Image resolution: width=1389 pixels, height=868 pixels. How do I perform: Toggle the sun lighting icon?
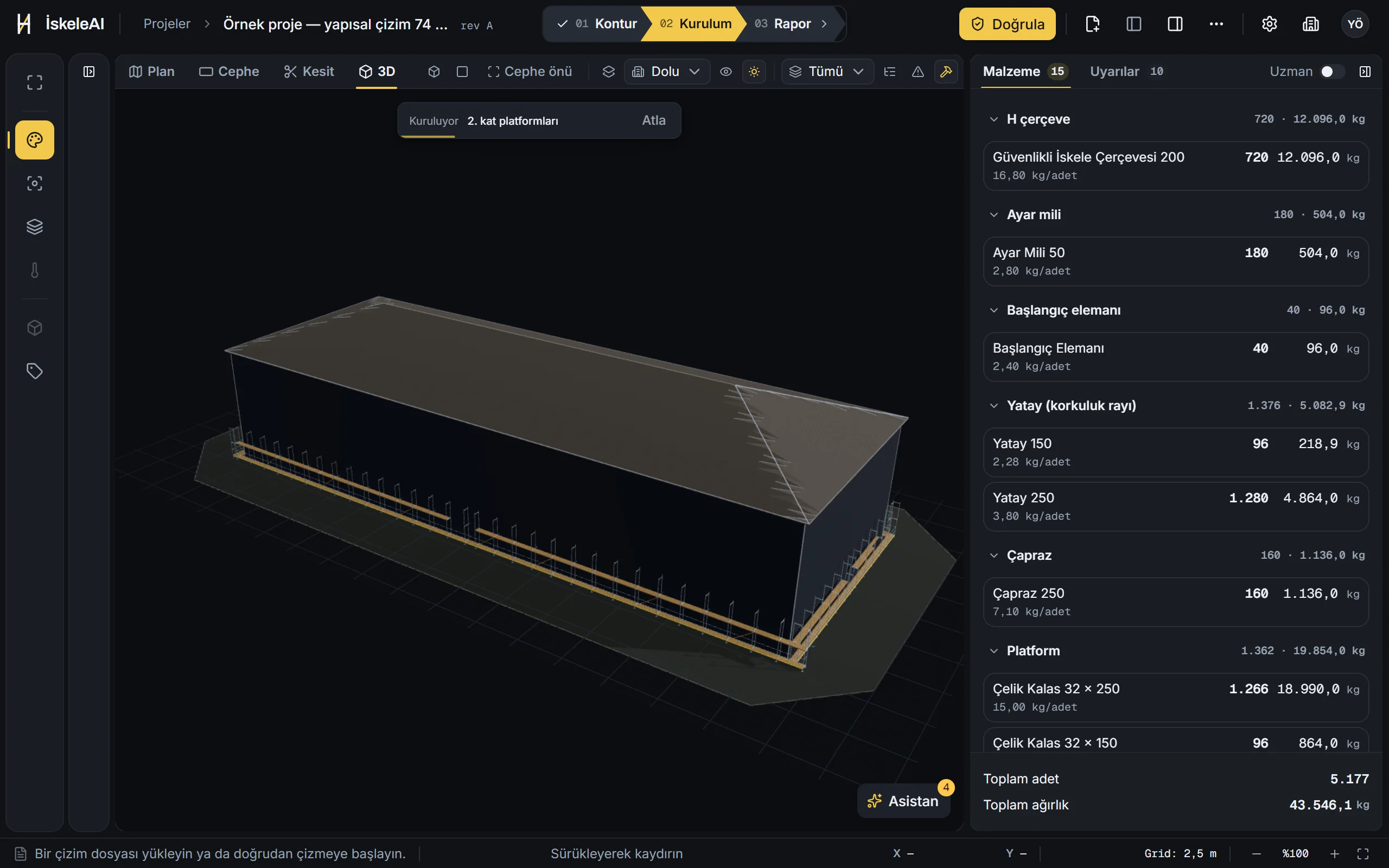pyautogui.click(x=754, y=72)
